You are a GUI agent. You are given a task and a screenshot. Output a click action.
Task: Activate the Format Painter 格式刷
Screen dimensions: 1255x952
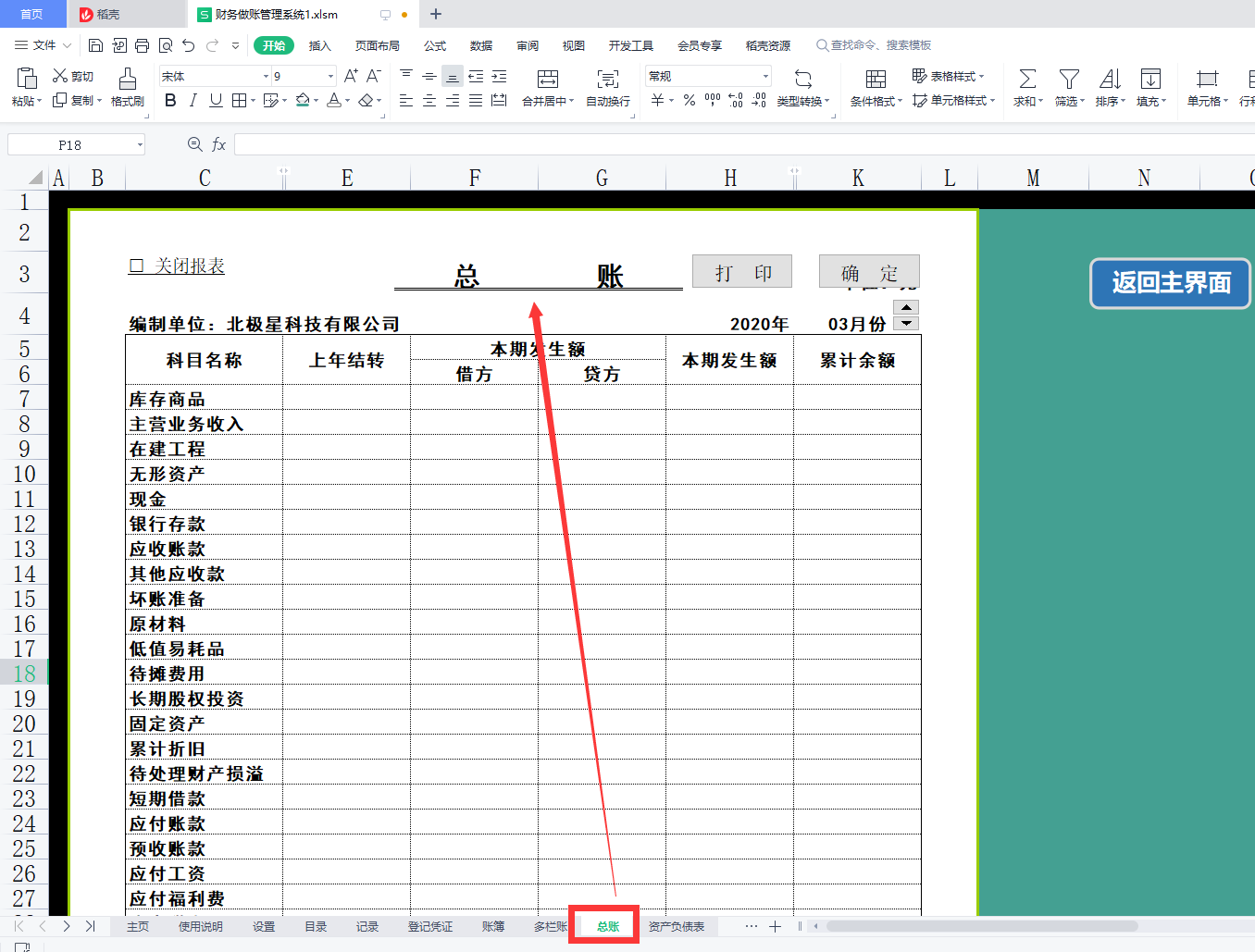click(128, 88)
